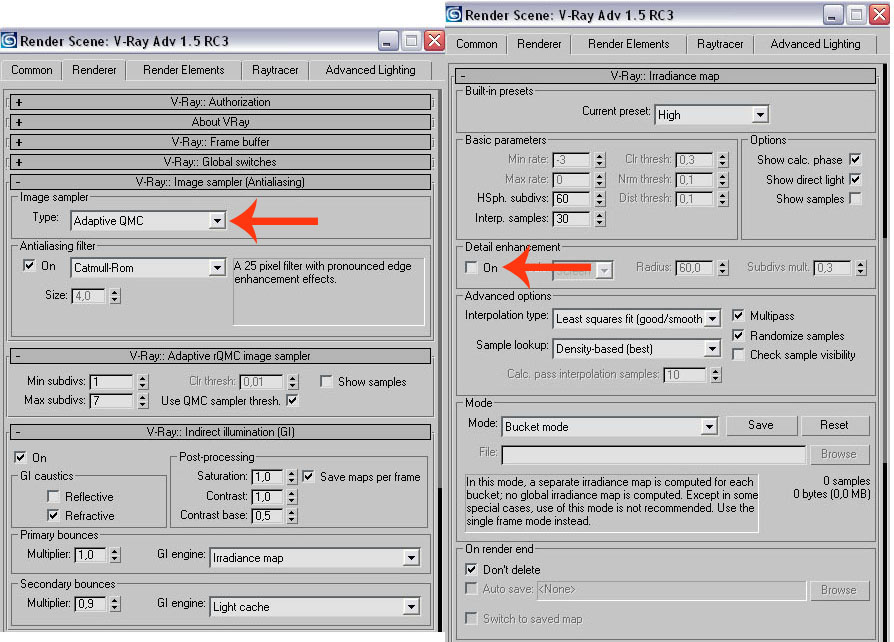
Task: Adjust Max subdivs spinner arrows
Action: 143,401
